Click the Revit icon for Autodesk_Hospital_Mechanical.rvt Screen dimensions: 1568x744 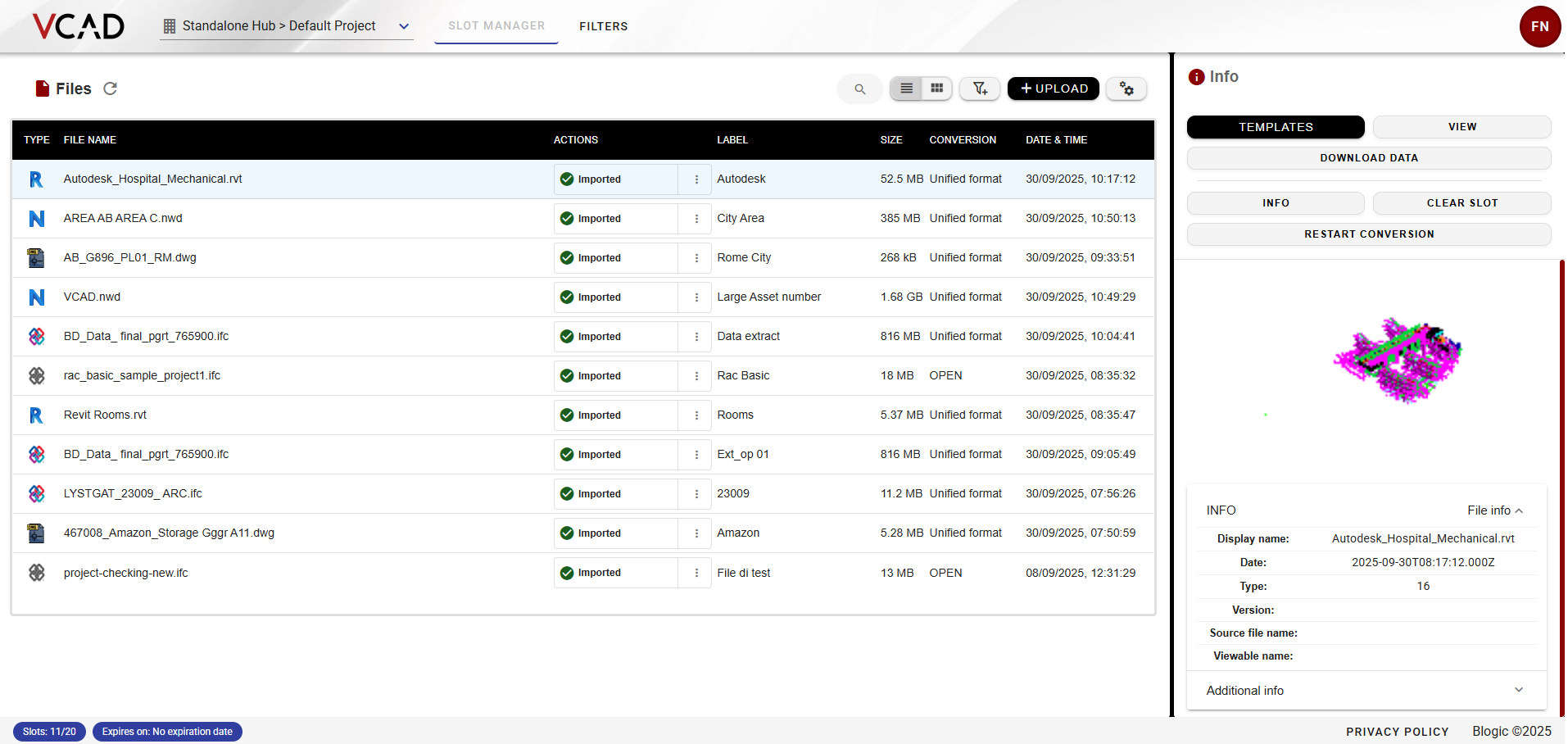[x=36, y=179]
